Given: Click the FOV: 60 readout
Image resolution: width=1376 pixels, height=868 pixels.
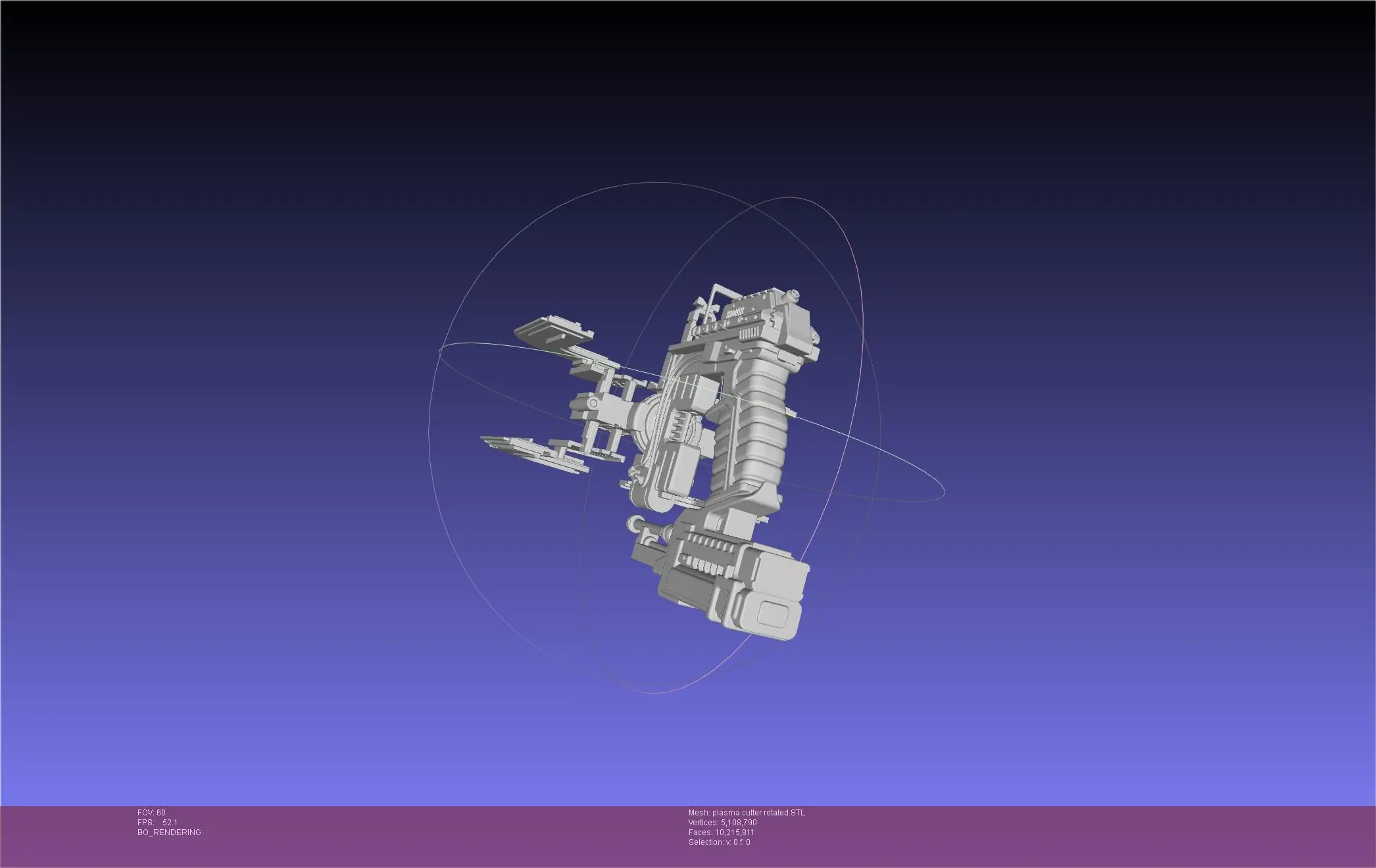Looking at the screenshot, I should [151, 813].
